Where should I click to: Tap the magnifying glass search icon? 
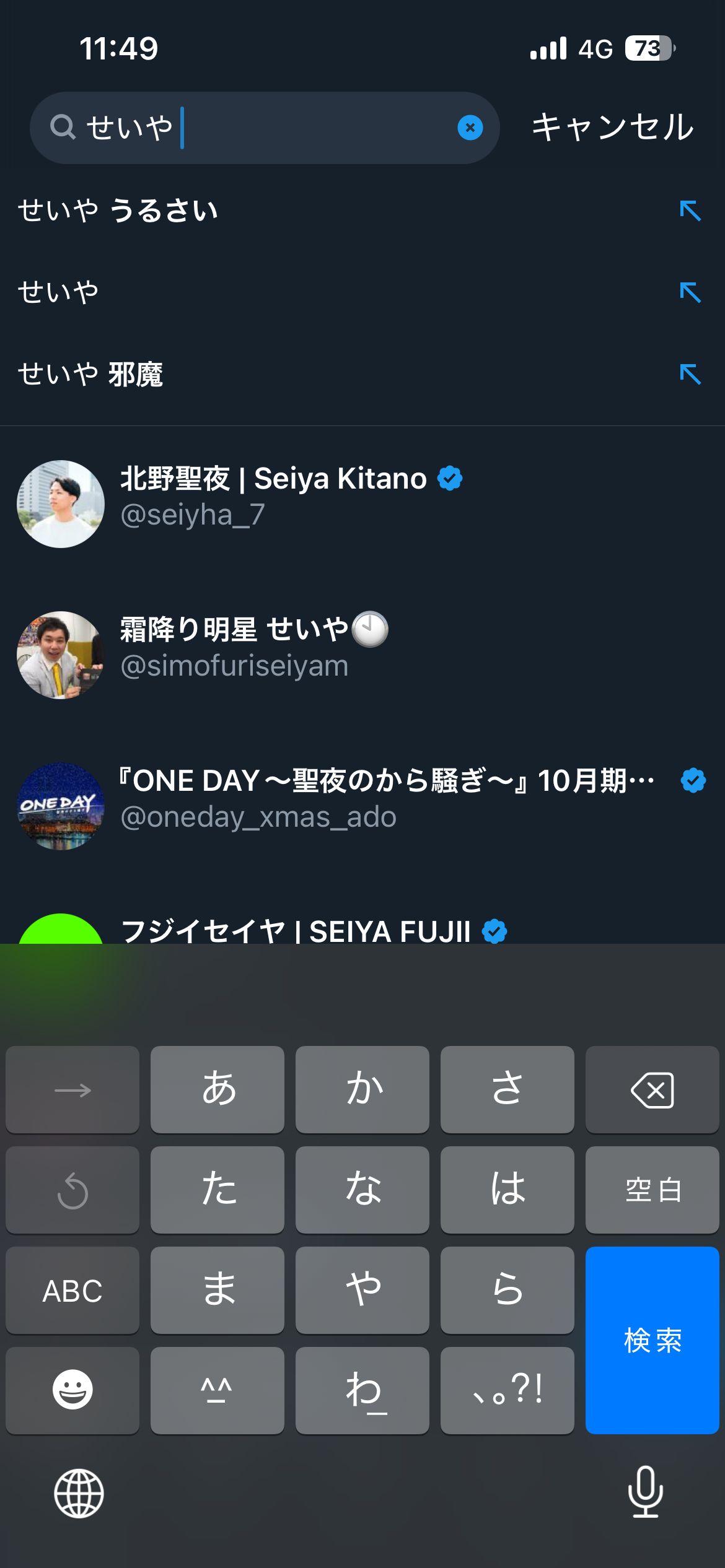(63, 128)
